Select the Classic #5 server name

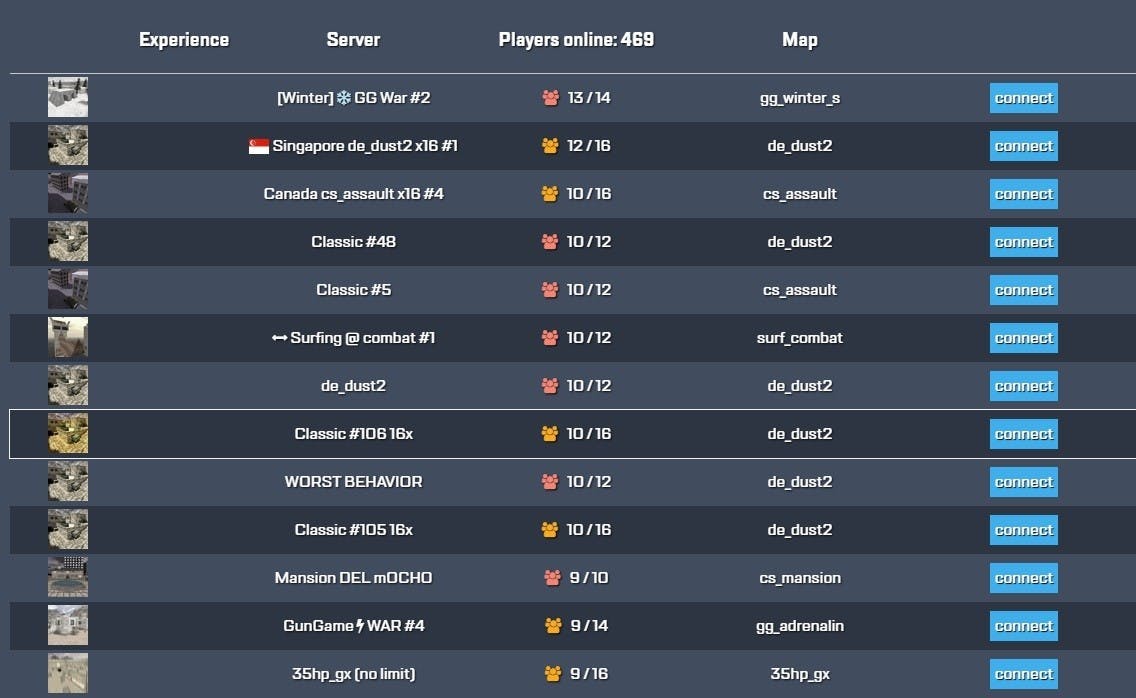353,290
